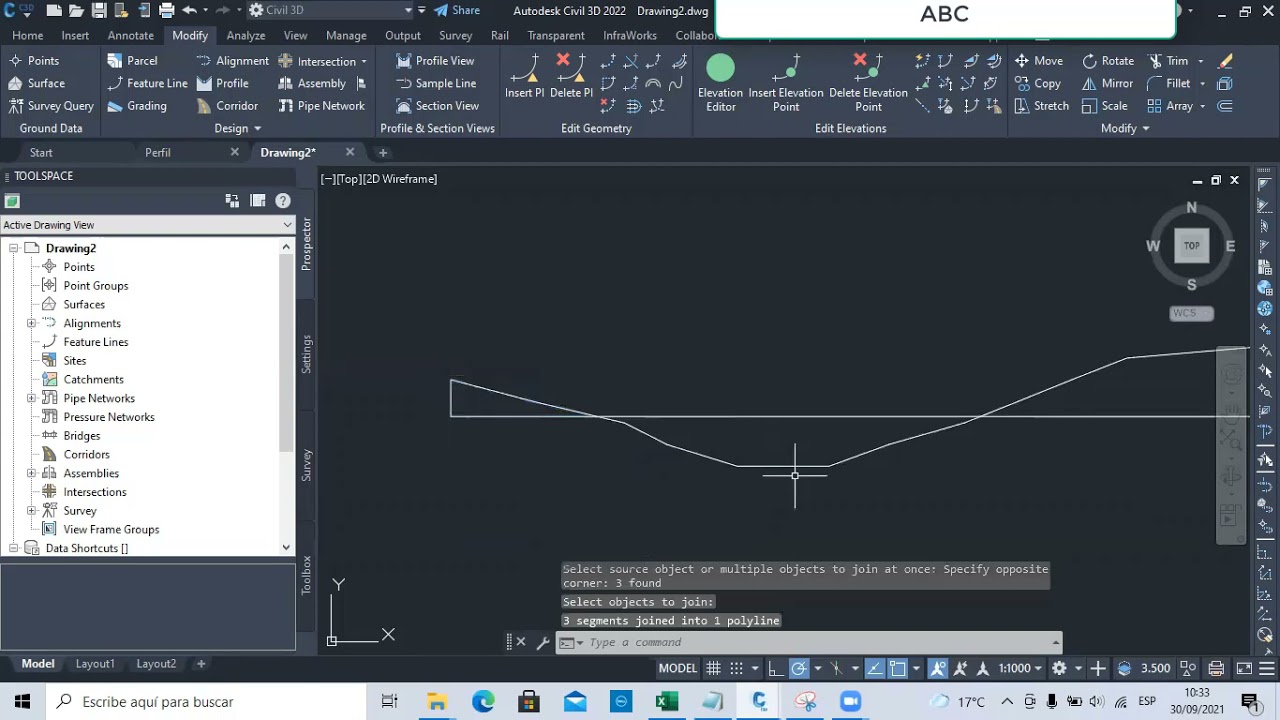The width and height of the screenshot is (1280, 720).
Task: Open the Points tool in Ground Data
Action: tap(34, 61)
